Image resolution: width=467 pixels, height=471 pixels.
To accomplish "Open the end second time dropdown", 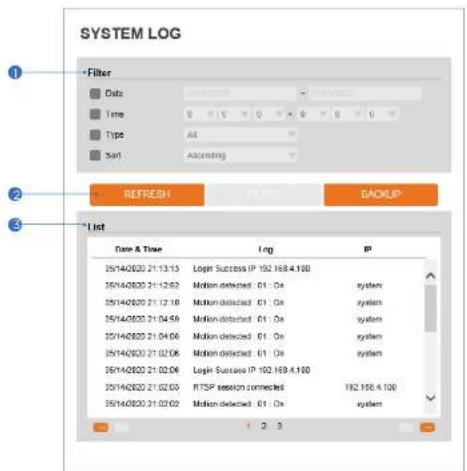I will tap(382, 114).
